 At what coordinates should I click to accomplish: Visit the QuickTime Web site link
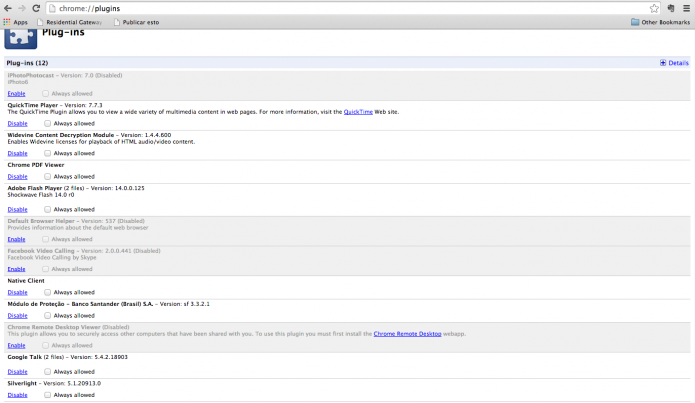358,112
